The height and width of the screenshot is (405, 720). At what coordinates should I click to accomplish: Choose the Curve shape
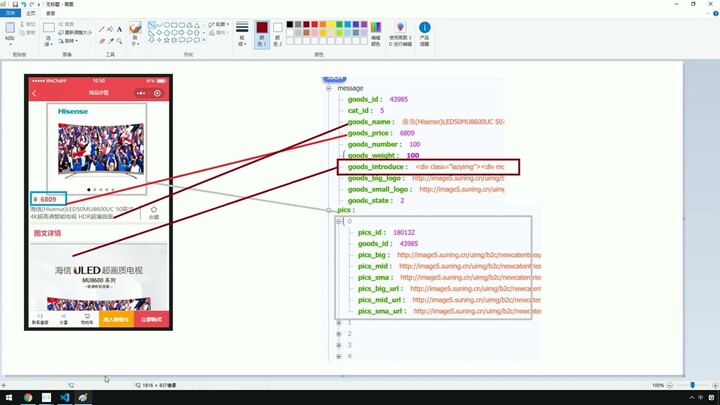(160, 25)
